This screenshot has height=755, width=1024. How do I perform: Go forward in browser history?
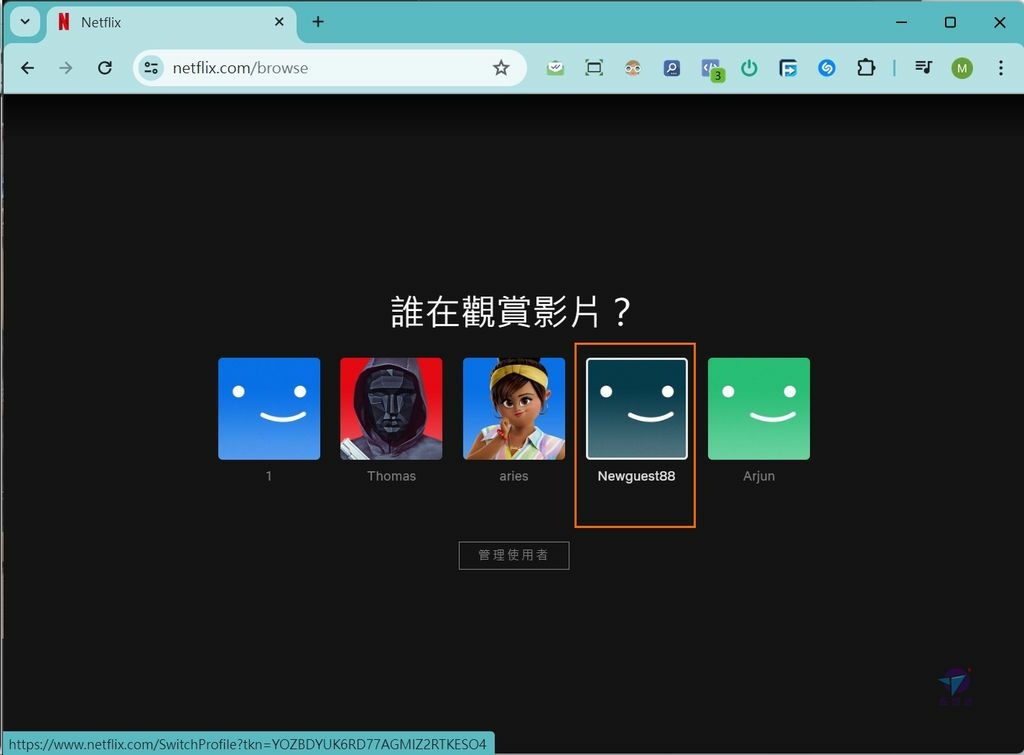[x=66, y=68]
